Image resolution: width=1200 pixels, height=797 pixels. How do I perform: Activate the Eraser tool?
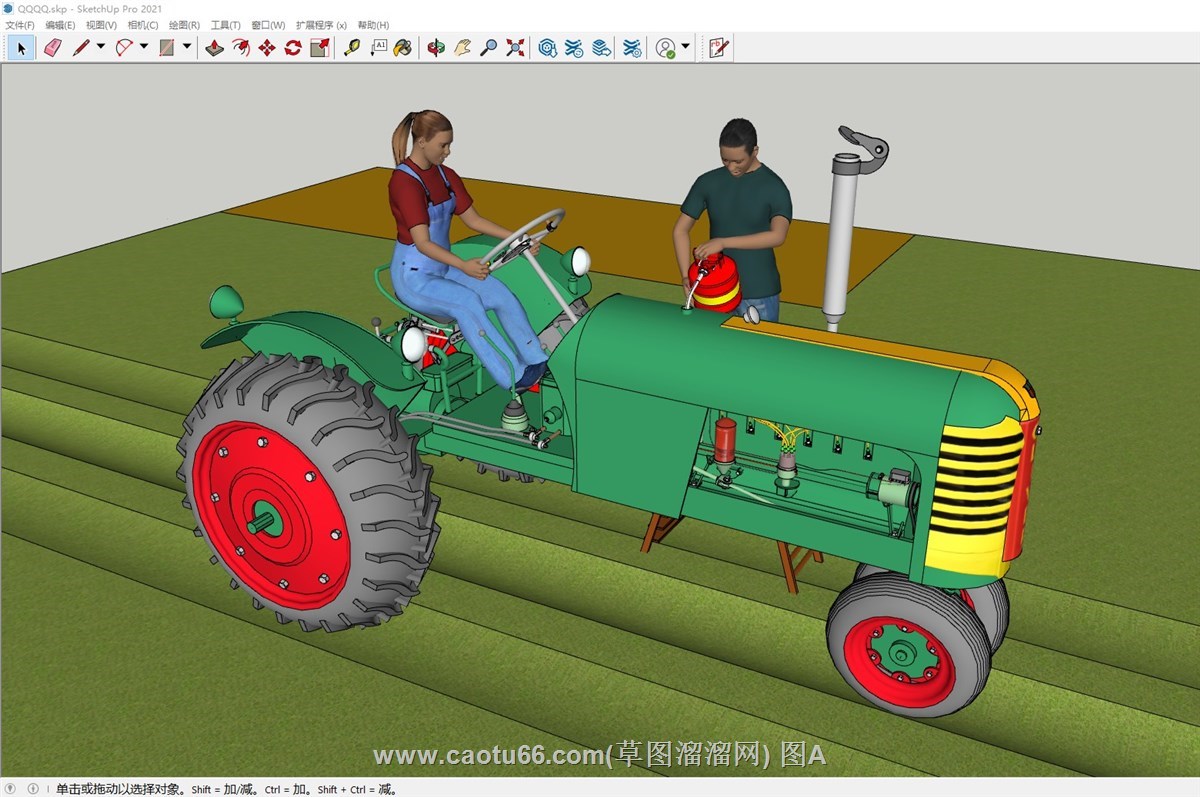coord(53,47)
